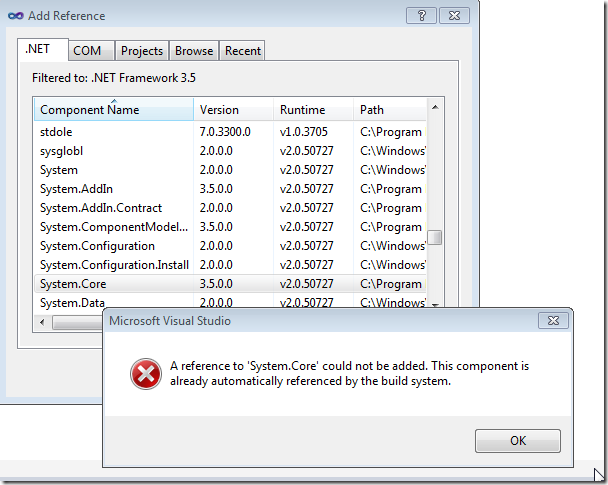The image size is (608, 485).
Task: Click the horizontal scrollbar left arrow
Action: pos(43,322)
